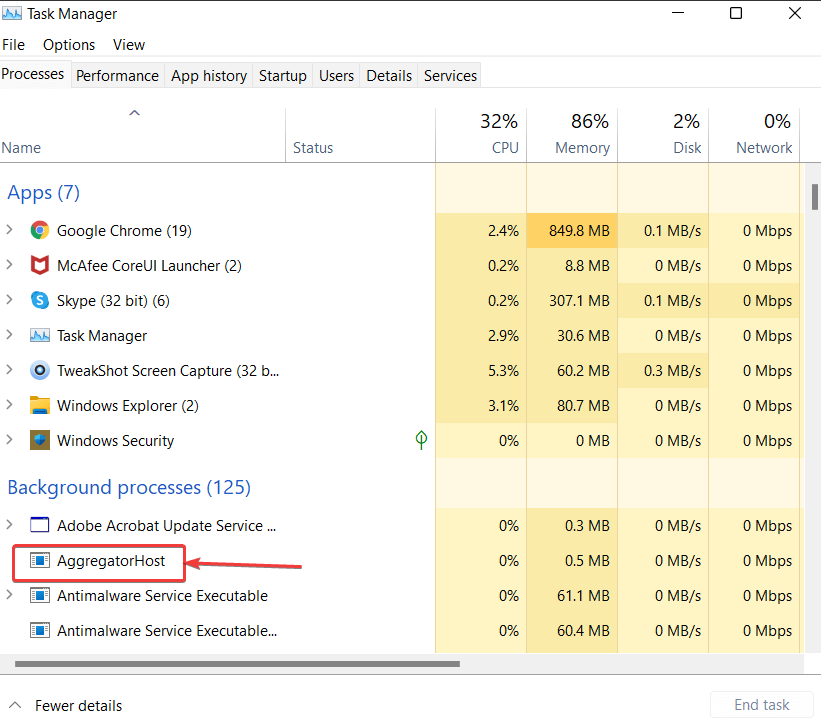Sort processes by the CPU column

pyautogui.click(x=481, y=135)
